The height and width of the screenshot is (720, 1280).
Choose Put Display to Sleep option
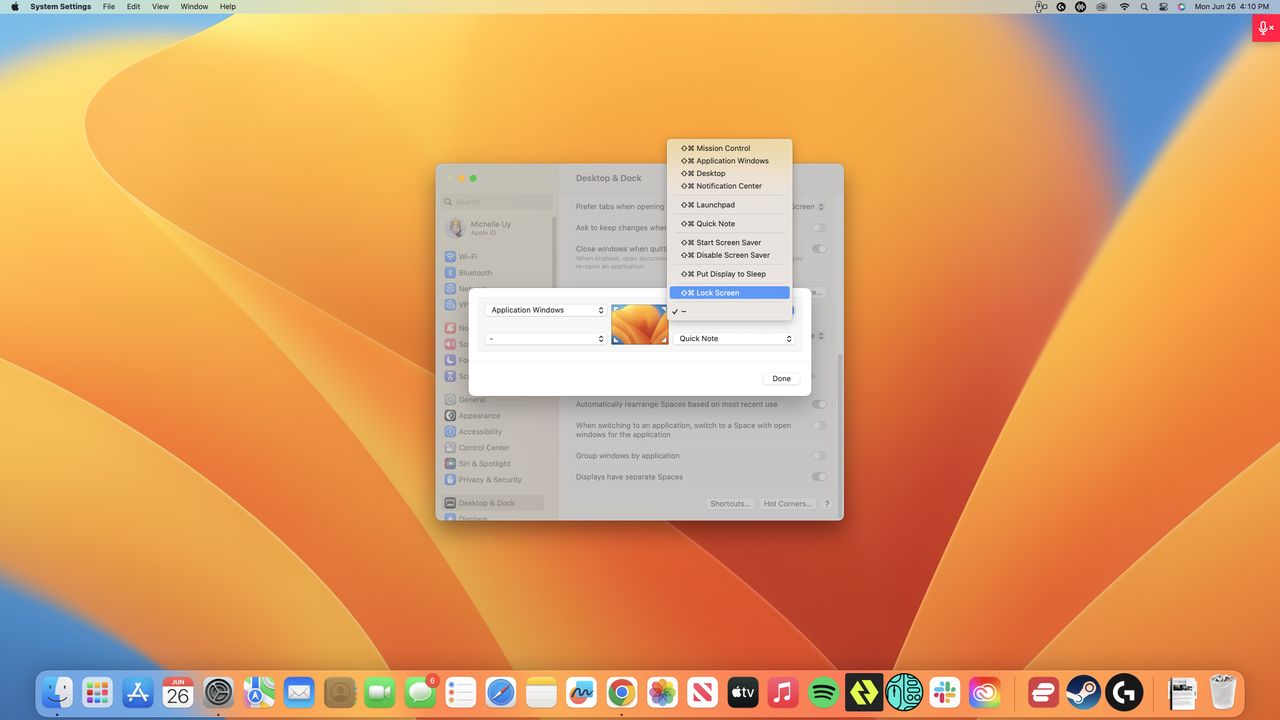coord(730,274)
